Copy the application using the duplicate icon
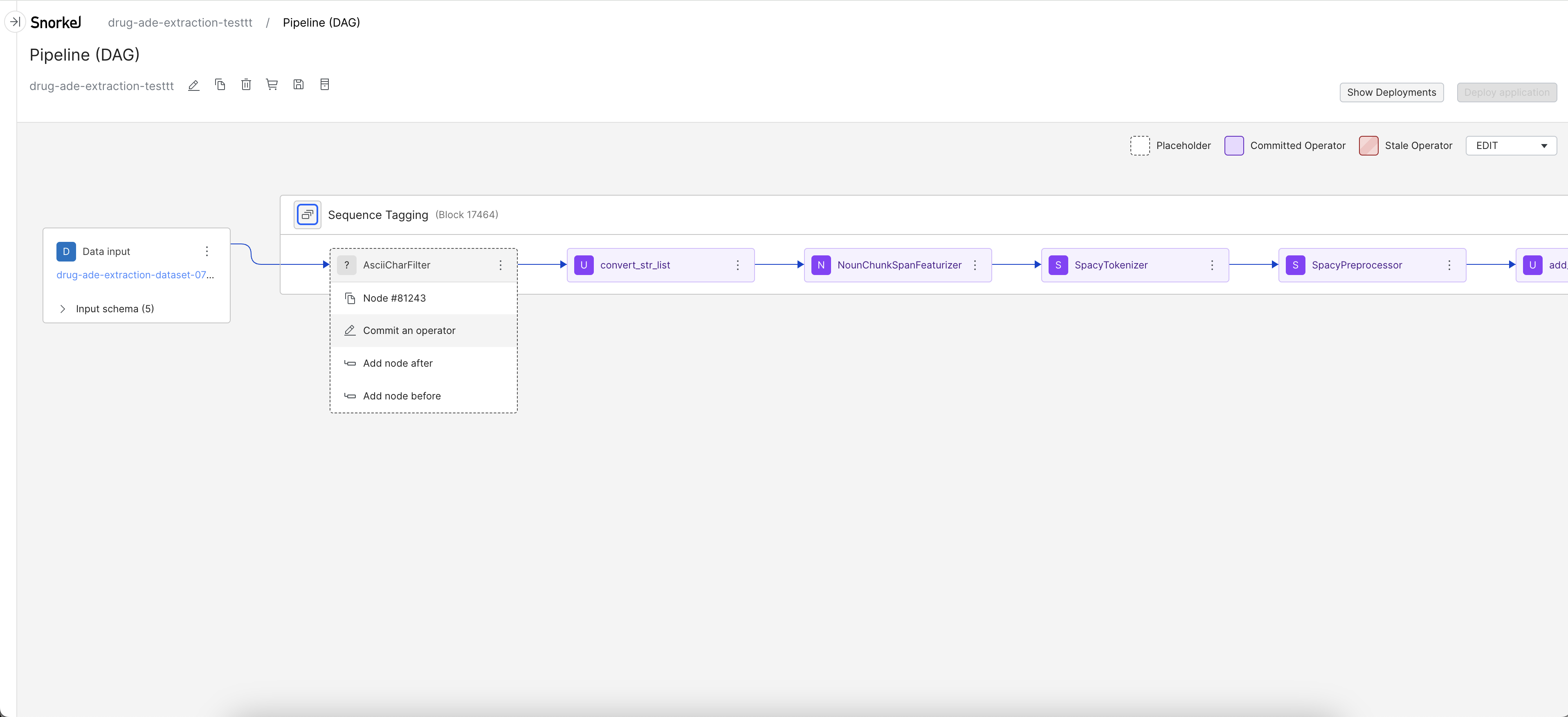Viewport: 1568px width, 717px height. (220, 85)
